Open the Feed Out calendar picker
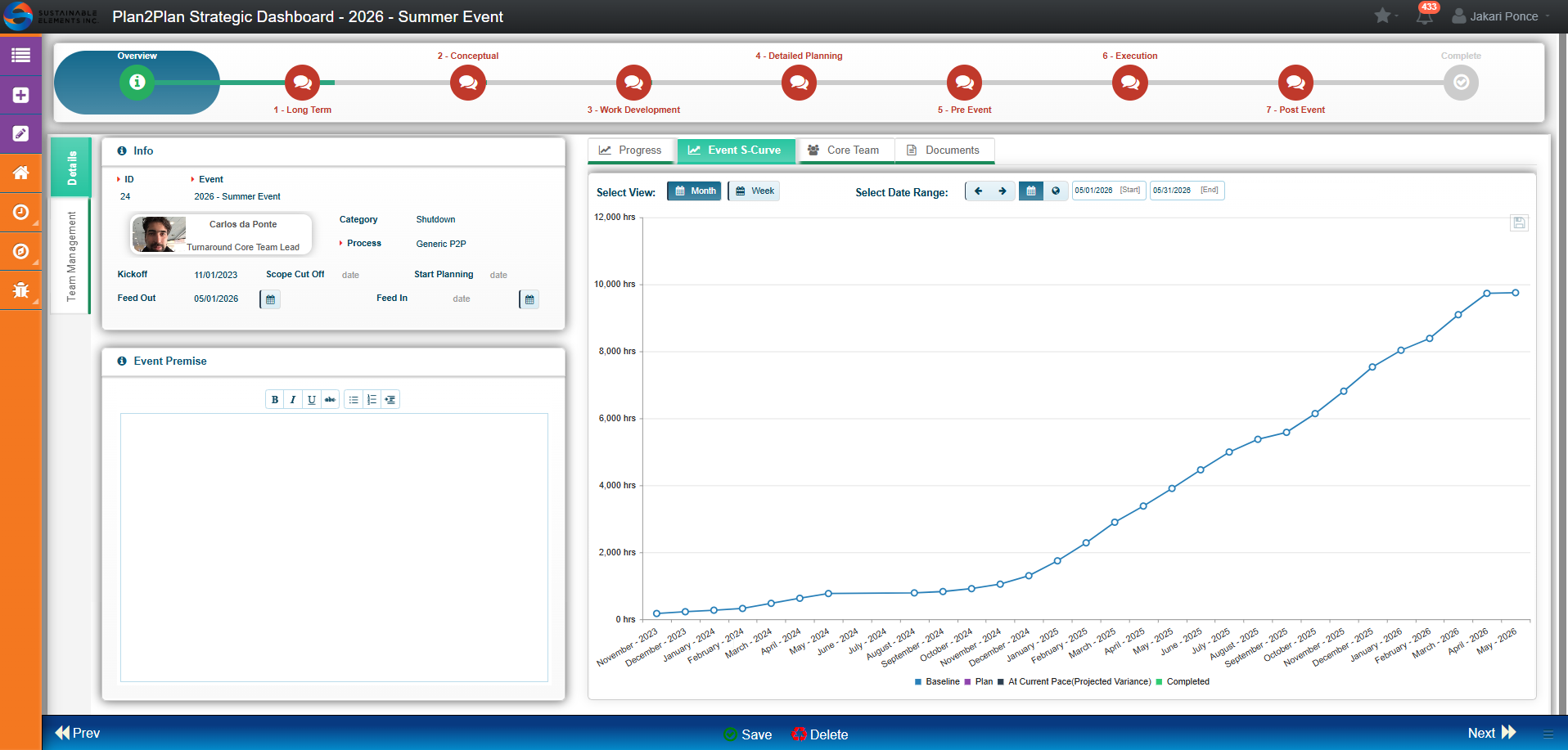Screen dimensions: 1568x750 tap(270, 299)
